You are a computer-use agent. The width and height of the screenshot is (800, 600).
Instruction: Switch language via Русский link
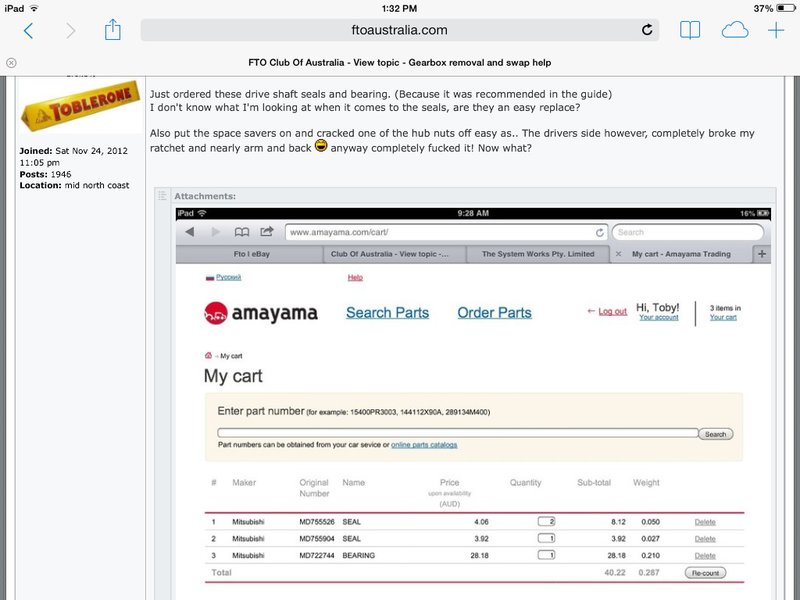[228, 278]
